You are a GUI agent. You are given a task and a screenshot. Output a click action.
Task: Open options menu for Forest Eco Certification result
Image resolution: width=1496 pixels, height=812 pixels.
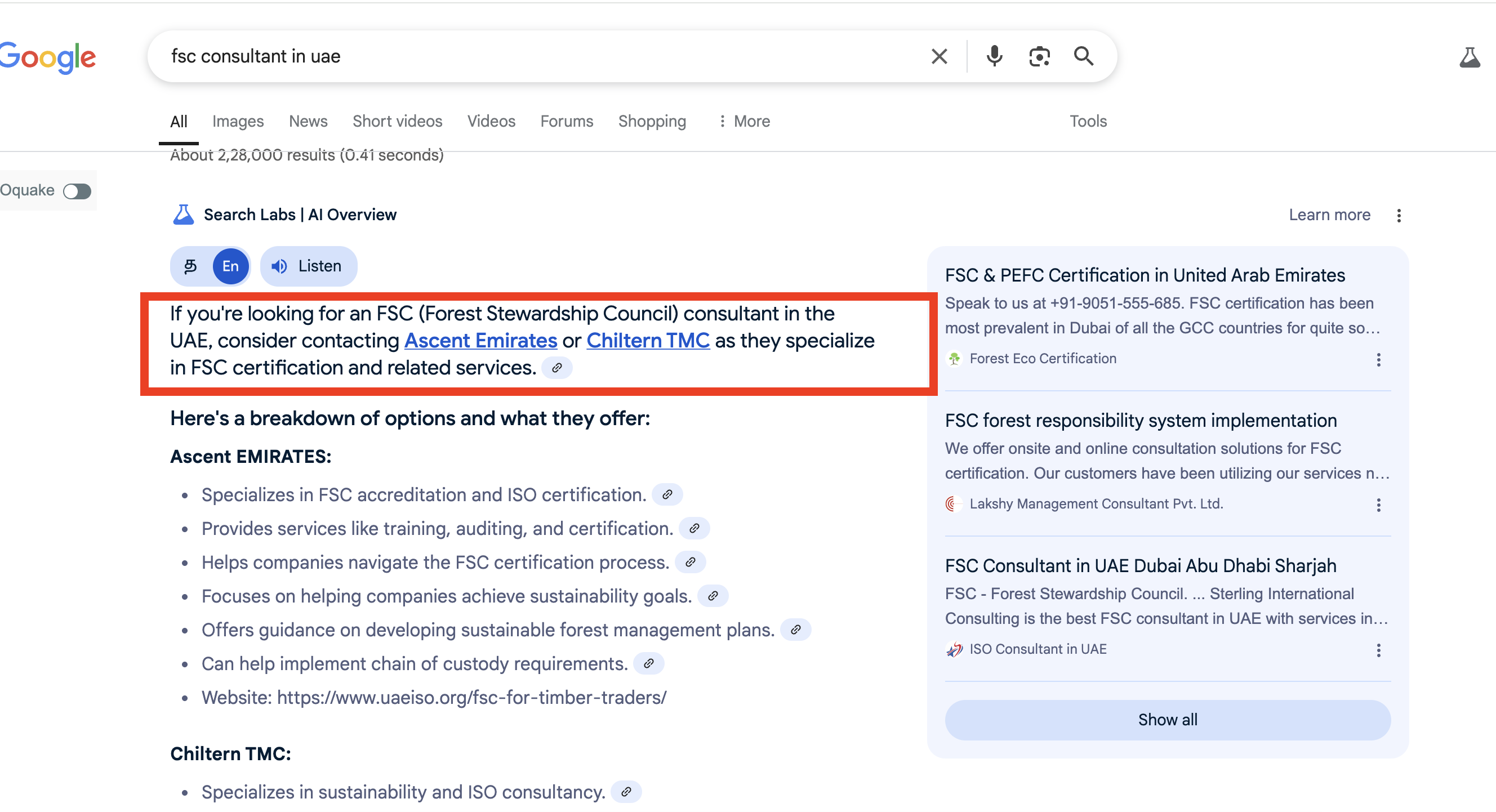click(1379, 360)
